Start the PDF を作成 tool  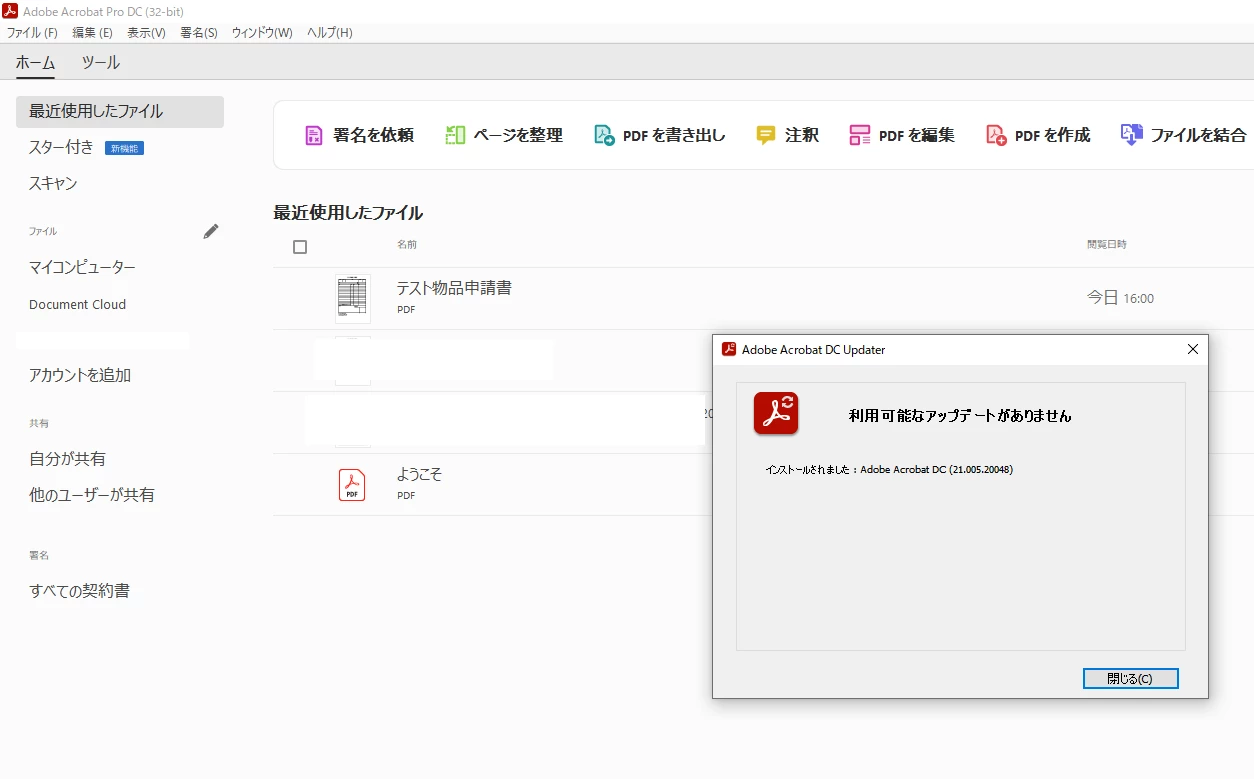pyautogui.click(x=1038, y=135)
